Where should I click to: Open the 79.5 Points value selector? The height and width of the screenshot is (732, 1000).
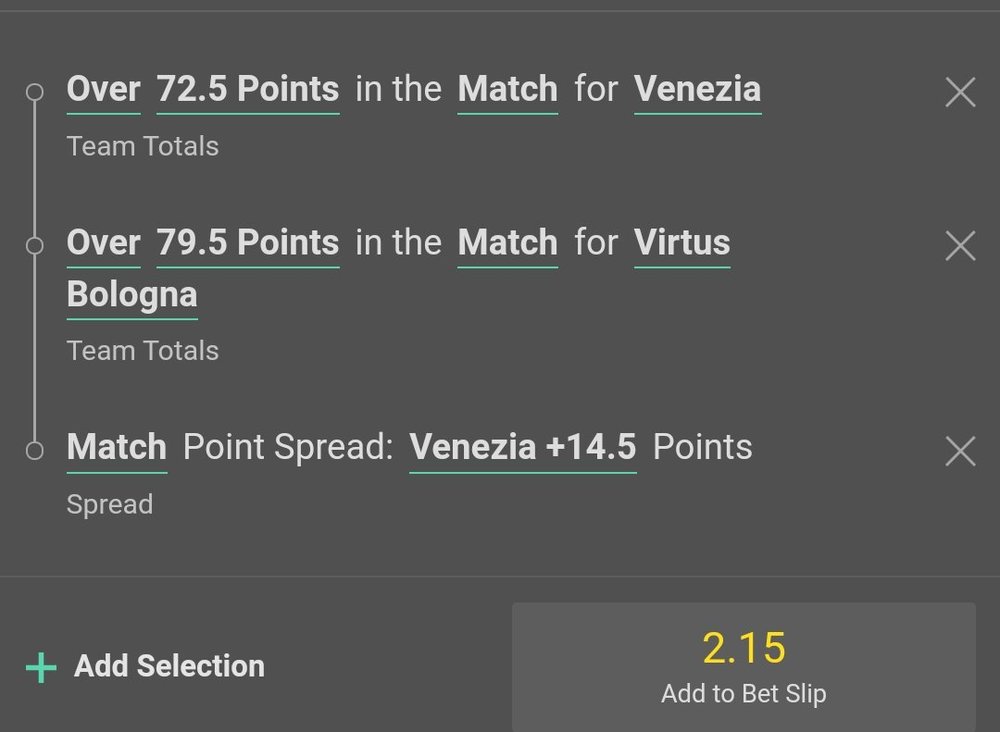248,243
